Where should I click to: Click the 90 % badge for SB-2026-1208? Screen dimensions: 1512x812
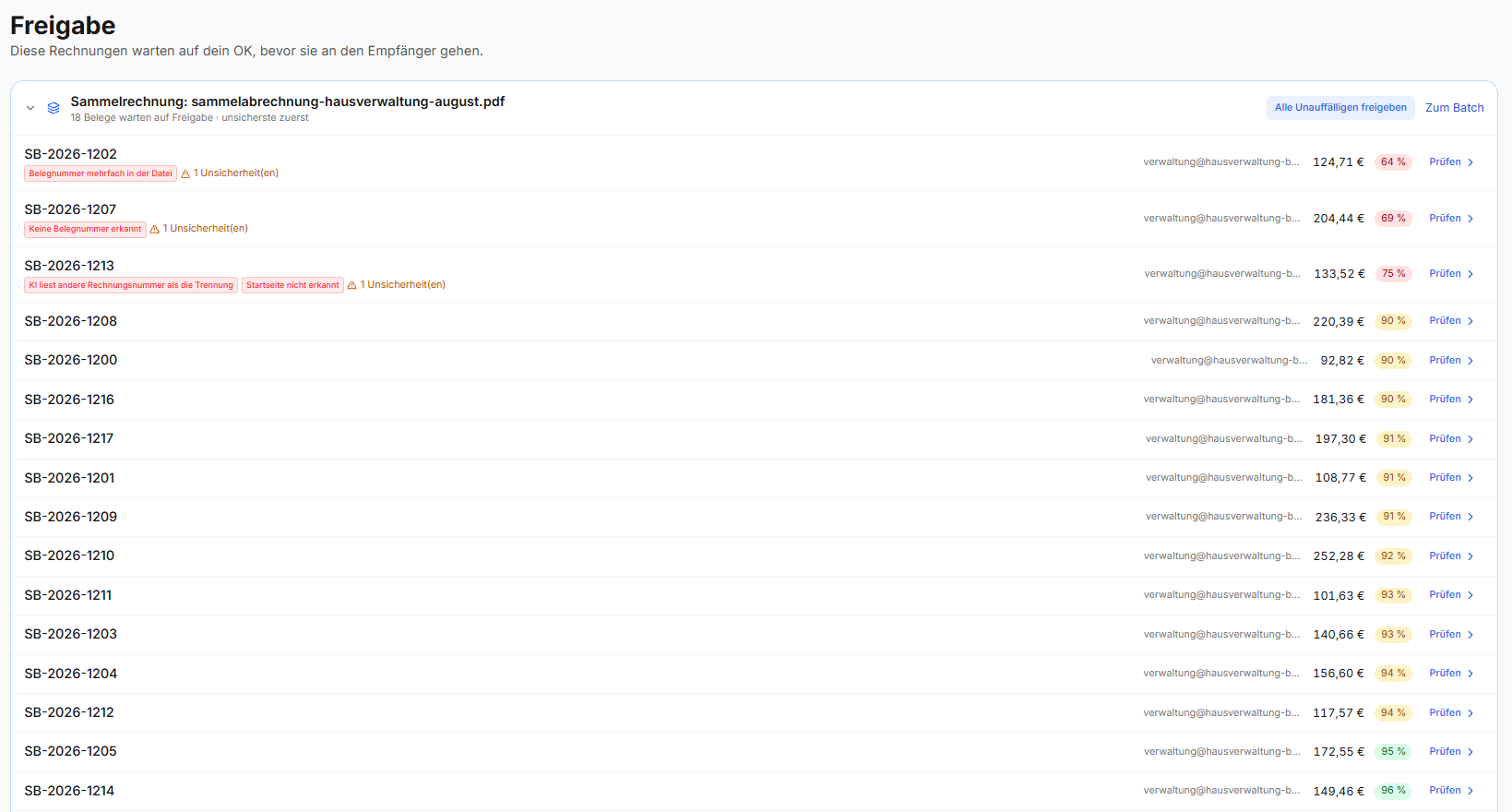tap(1393, 321)
